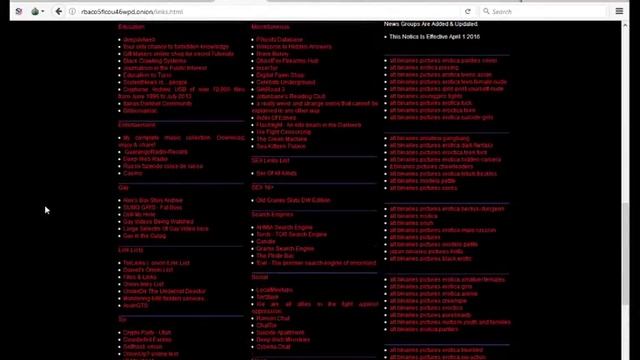Open Deep Web Ministries link

[283, 340]
